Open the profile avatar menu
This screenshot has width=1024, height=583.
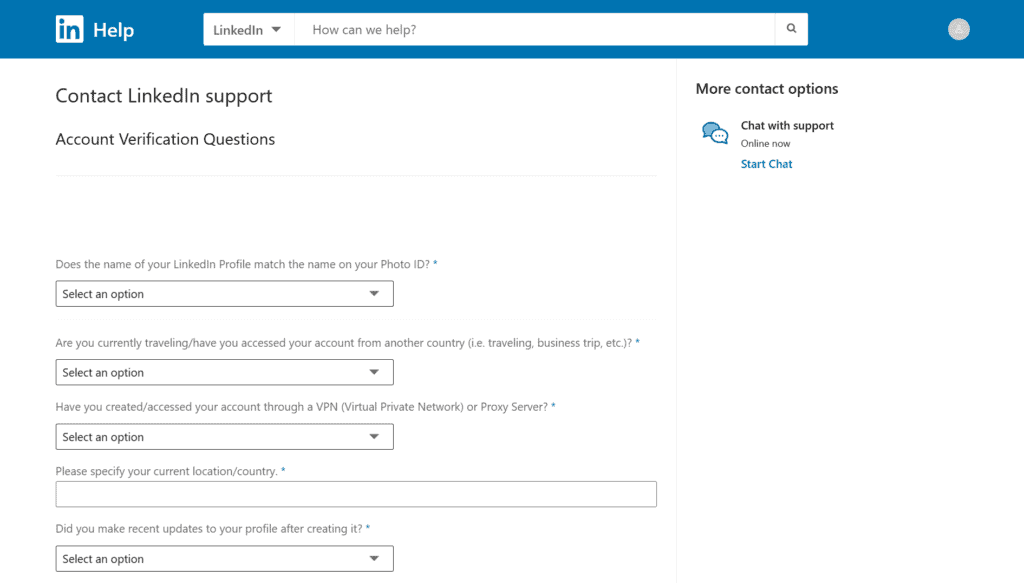coord(959,29)
